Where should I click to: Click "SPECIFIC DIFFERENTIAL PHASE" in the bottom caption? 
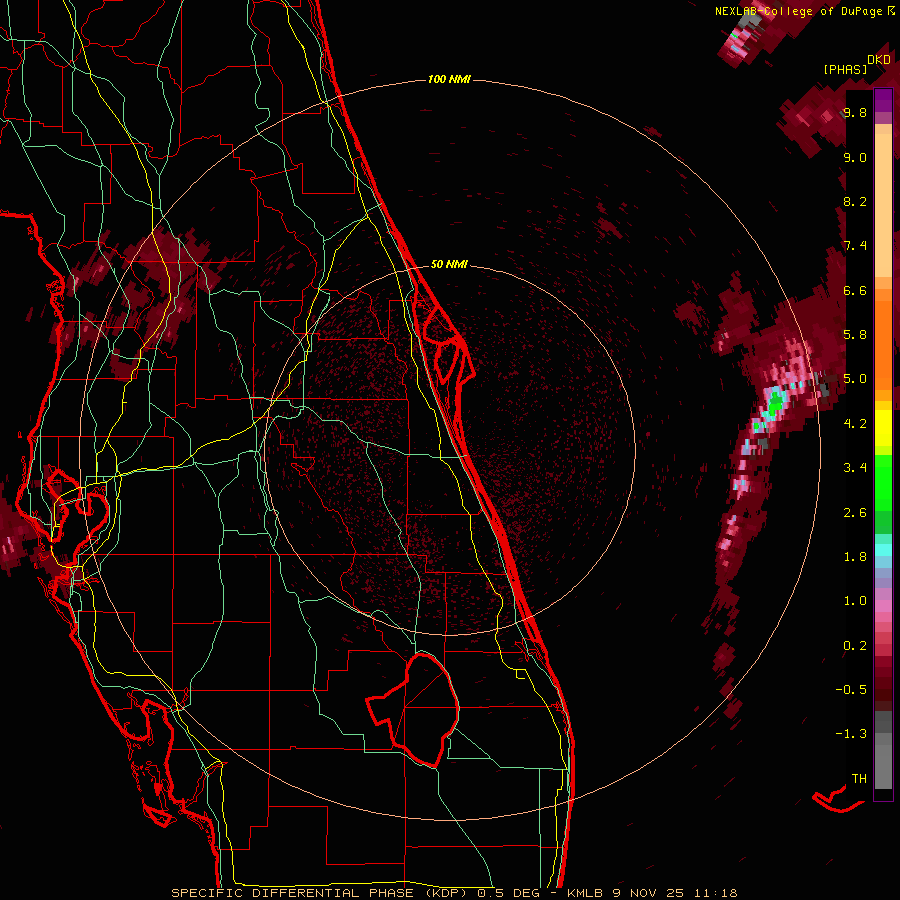pos(292,893)
